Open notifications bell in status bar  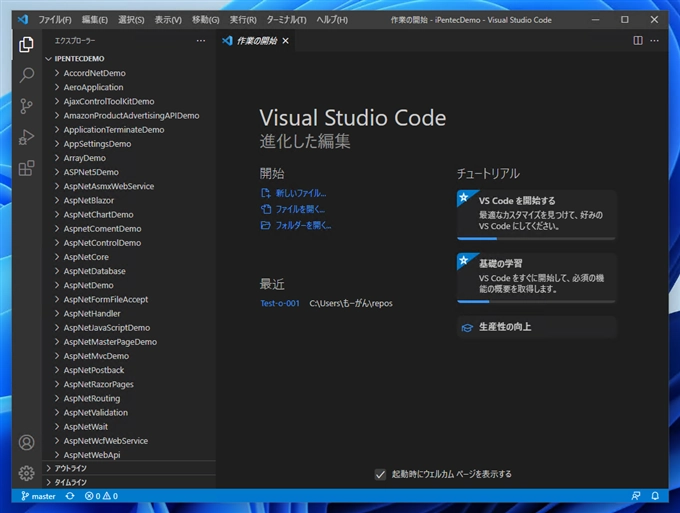tap(655, 496)
